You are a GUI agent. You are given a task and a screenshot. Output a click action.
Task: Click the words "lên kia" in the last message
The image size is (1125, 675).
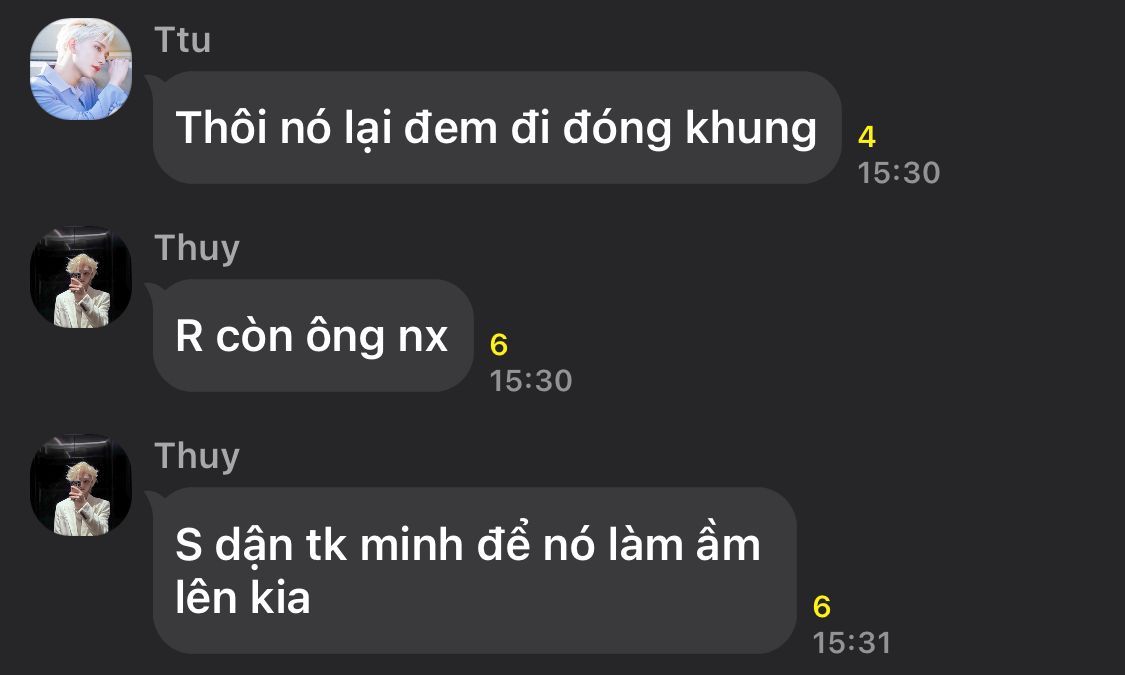click(x=243, y=597)
